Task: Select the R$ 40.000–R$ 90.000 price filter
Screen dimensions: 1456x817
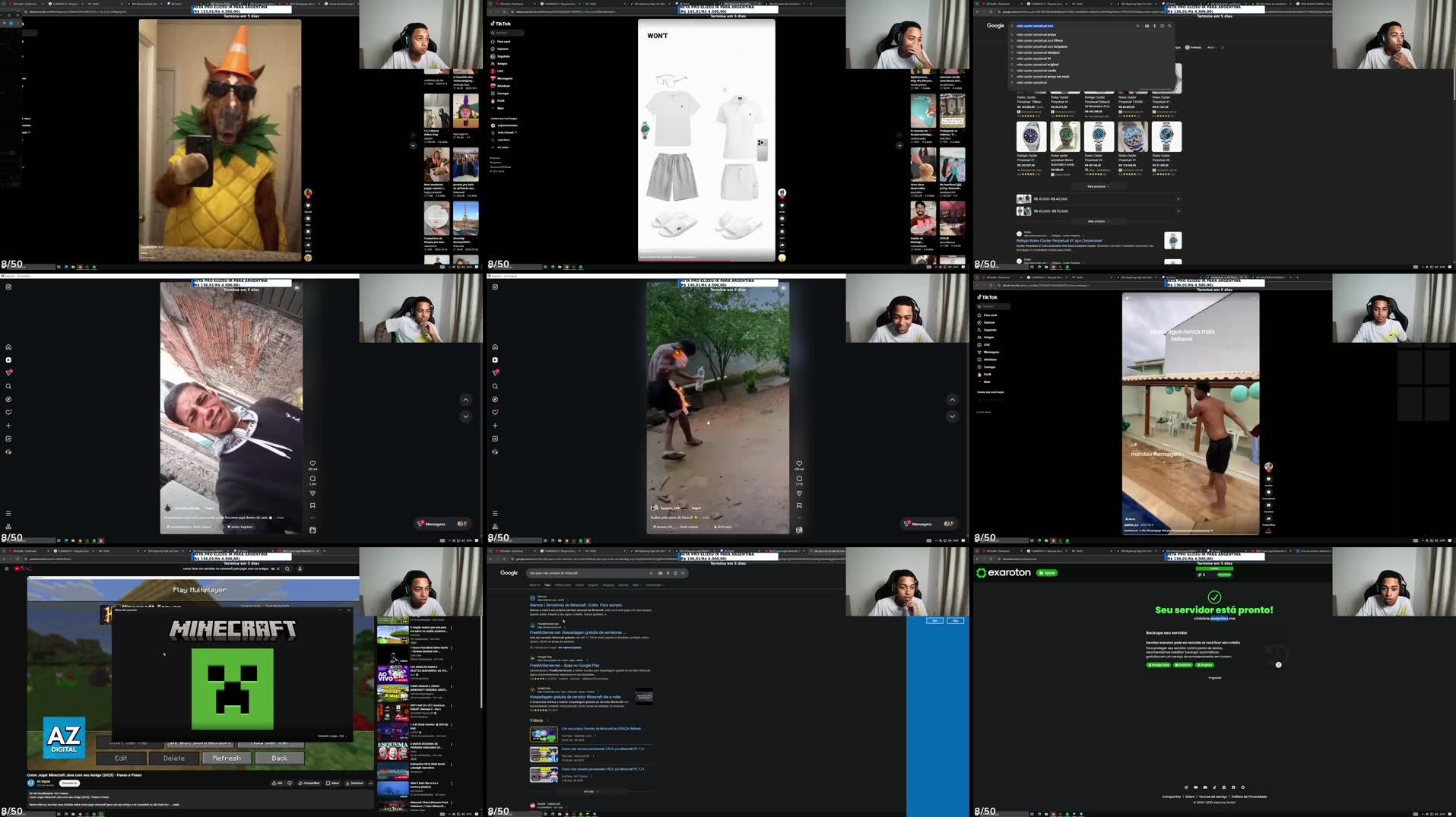Action: tap(1051, 210)
